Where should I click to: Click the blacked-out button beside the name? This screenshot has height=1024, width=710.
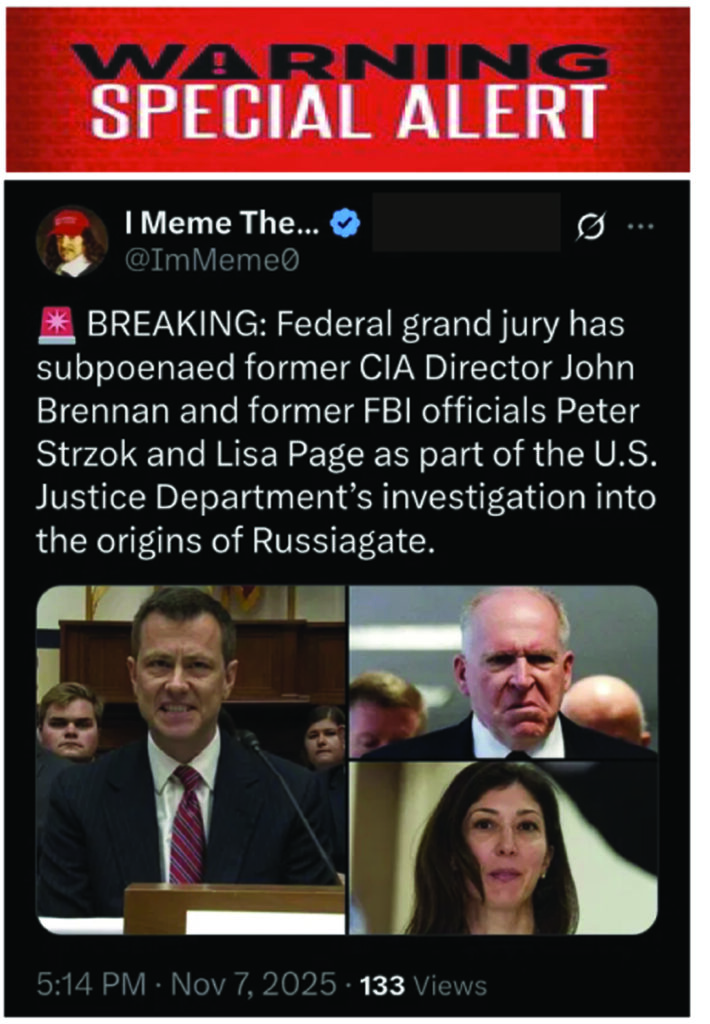pyautogui.click(x=466, y=223)
